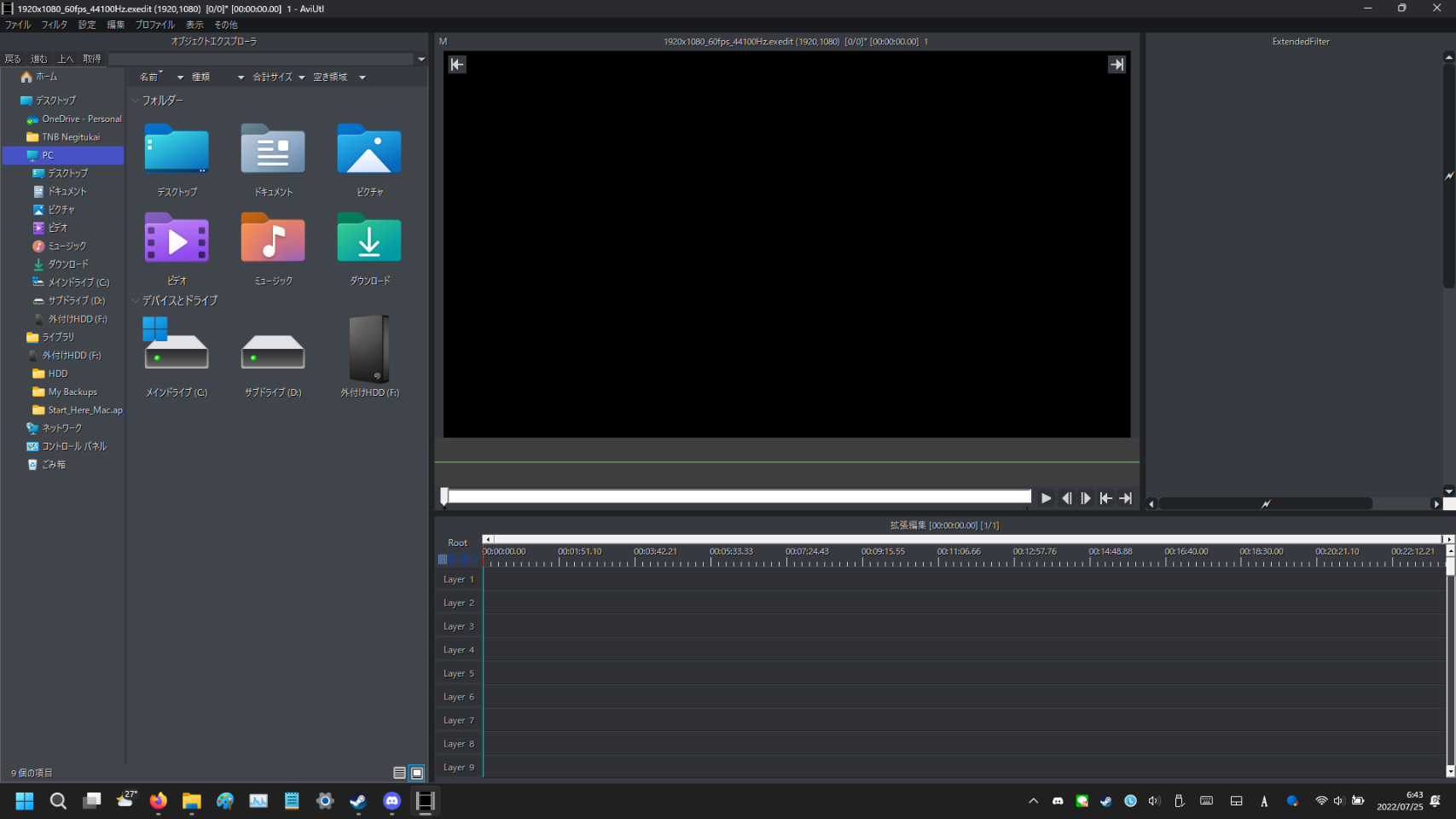Open the フィルタ menu
1456x819 pixels.
click(54, 25)
